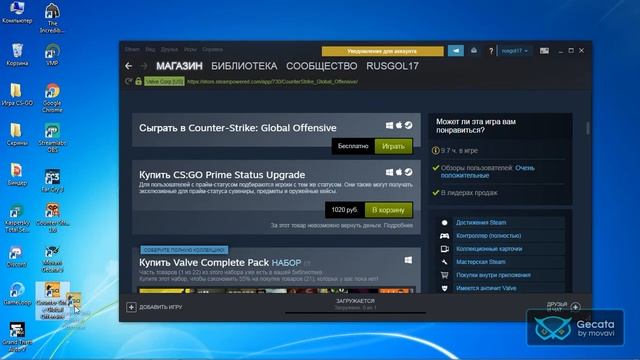Viewport: 640px width, 360px height.
Task: Click the store page vertical scrollbar
Action: pos(588,128)
